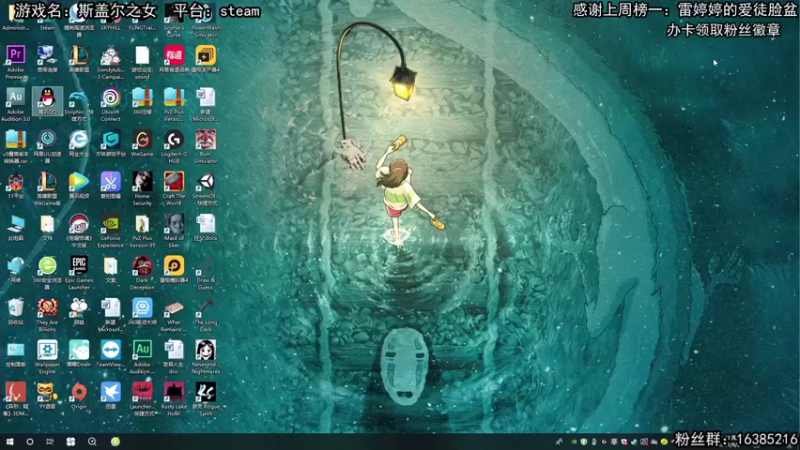Open the Adobe Premiere desktop shortcut
This screenshot has height=450, width=800.
pyautogui.click(x=16, y=62)
